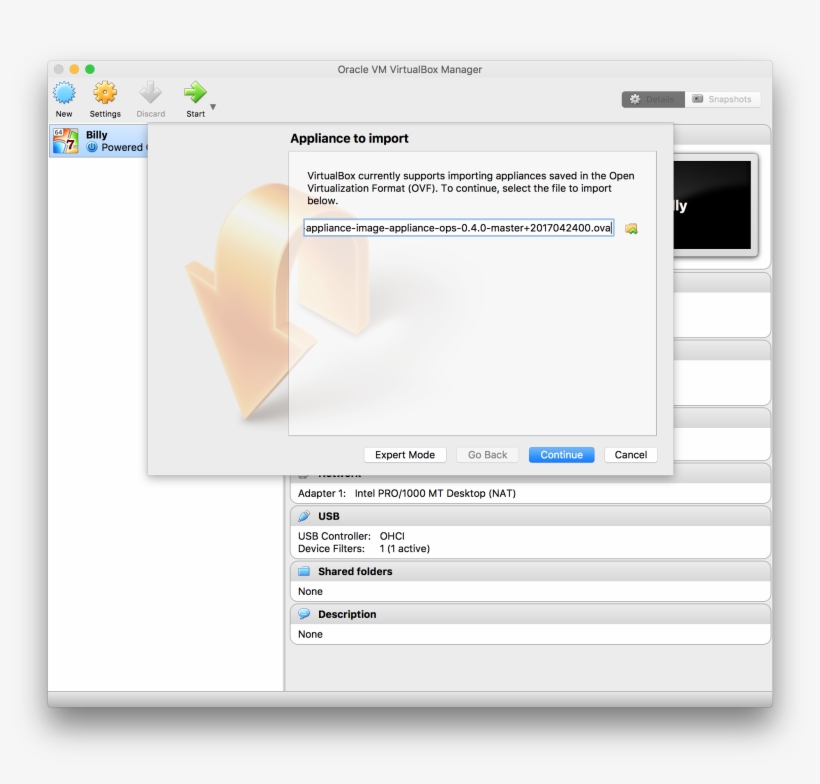Click the Oracle VM VirtualBox Manager title bar
Image resolution: width=820 pixels, height=784 pixels.
[410, 69]
